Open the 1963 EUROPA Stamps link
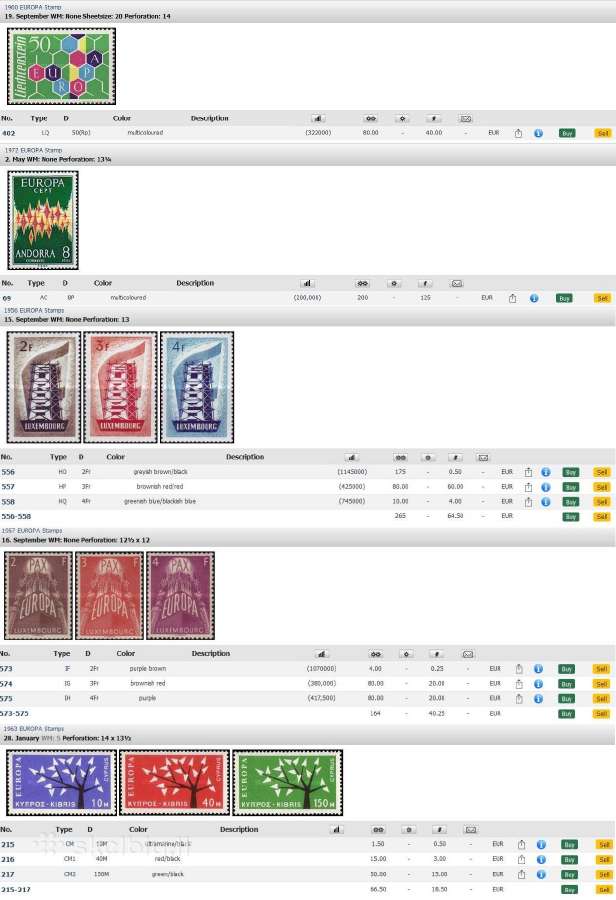 pyautogui.click(x=34, y=729)
